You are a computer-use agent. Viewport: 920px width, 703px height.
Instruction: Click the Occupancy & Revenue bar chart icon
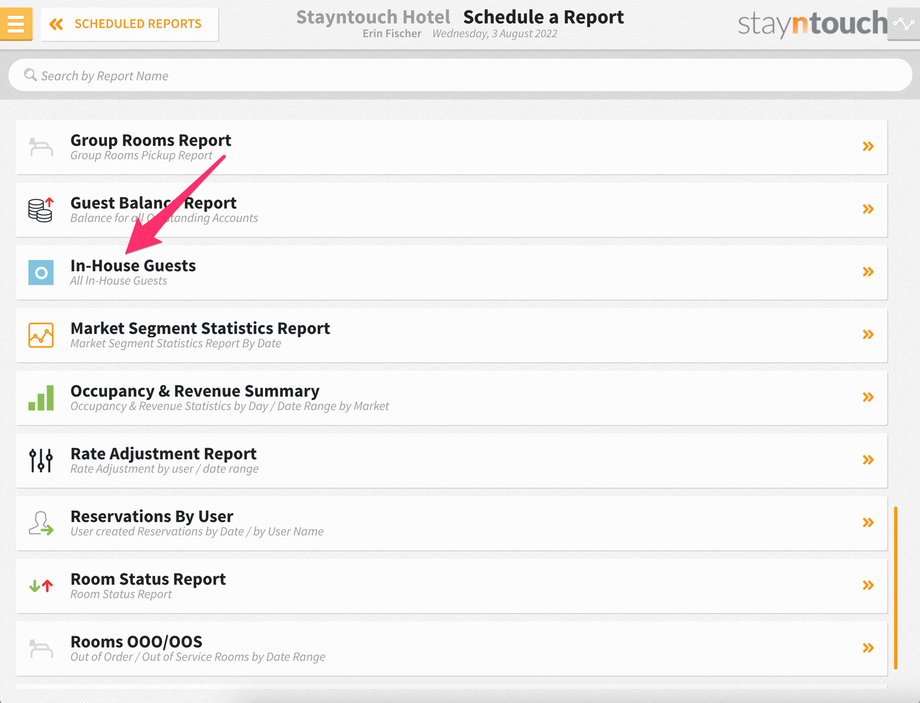(x=41, y=398)
